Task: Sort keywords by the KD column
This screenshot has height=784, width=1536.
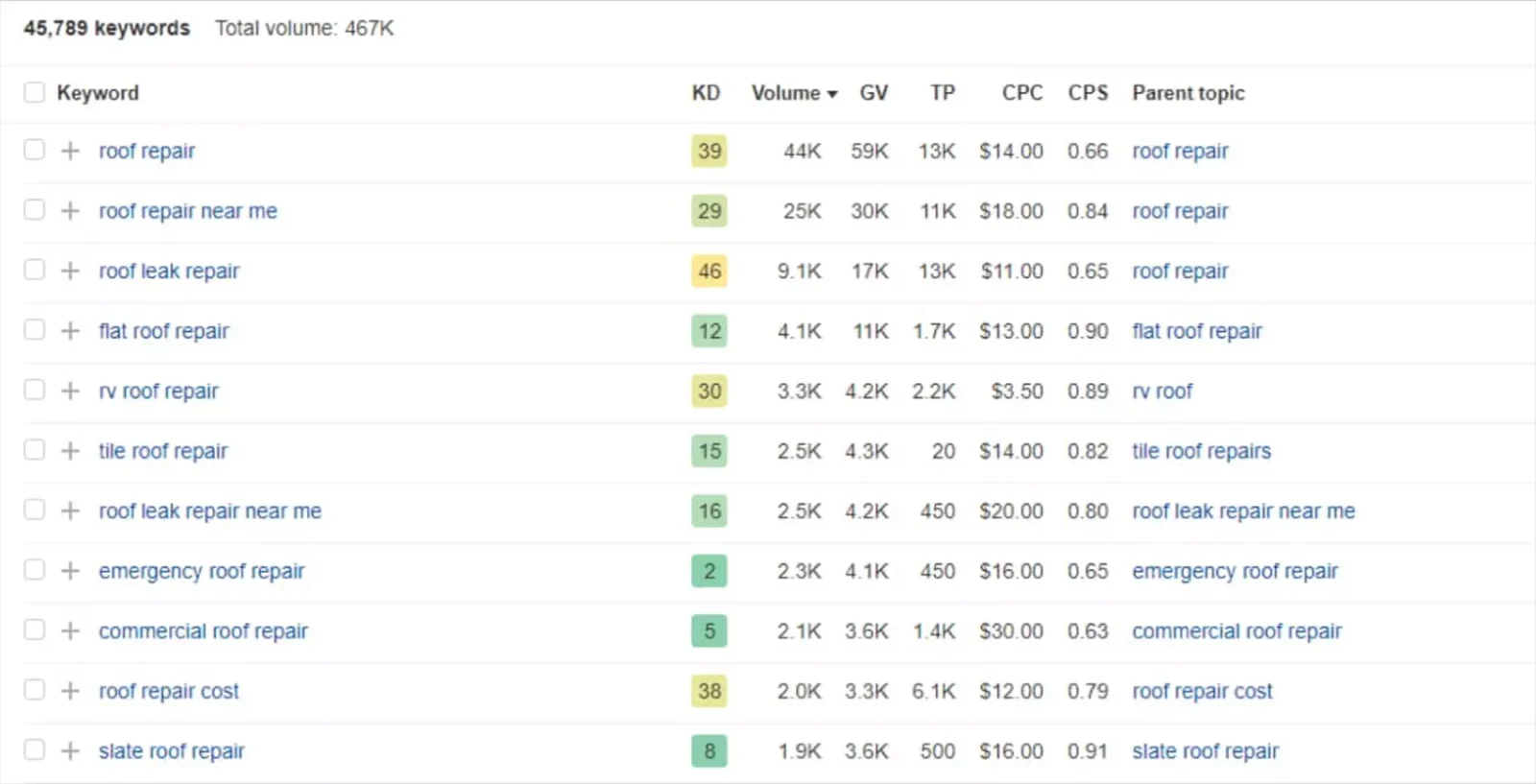Action: tap(706, 92)
